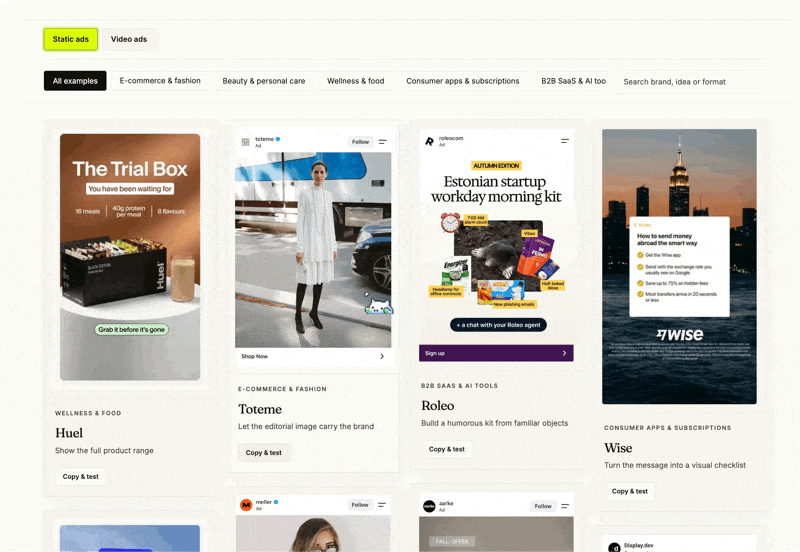This screenshot has height=552, width=800.
Task: Switch to the Static ads tab
Action: point(70,39)
